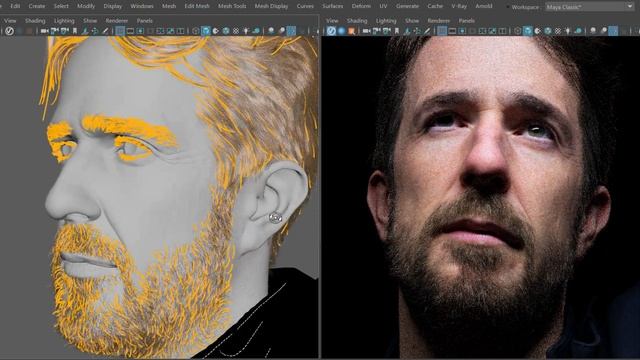Open the V-Ray menu

(x=459, y=6)
